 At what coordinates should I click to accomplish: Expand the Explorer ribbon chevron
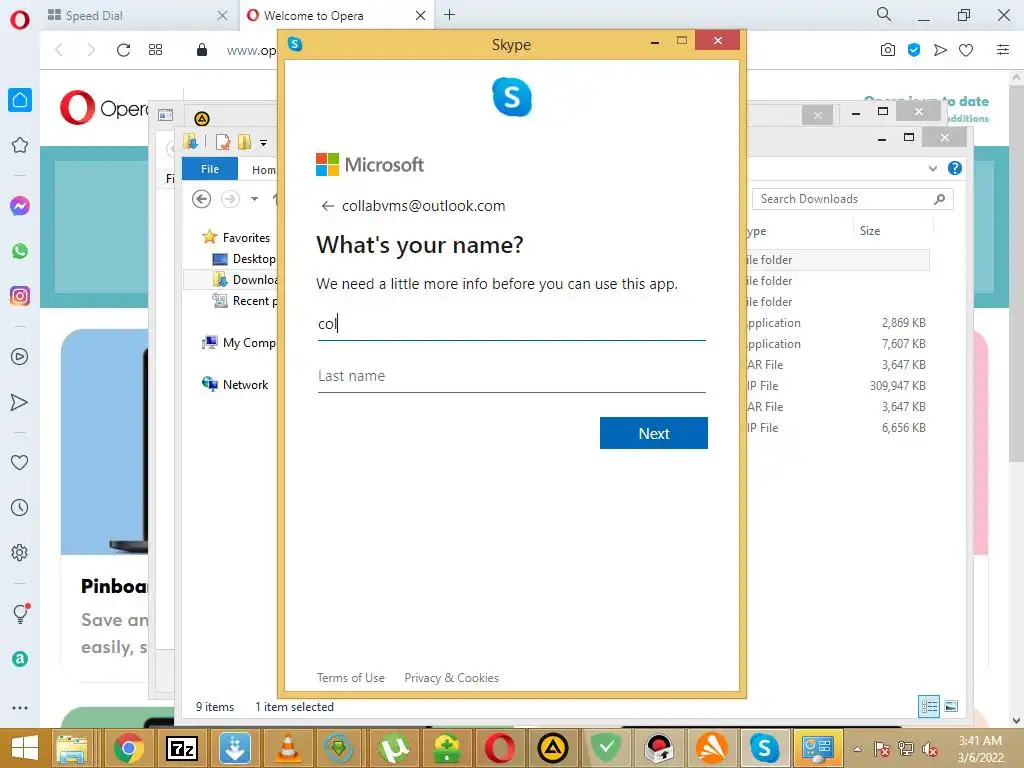933,168
